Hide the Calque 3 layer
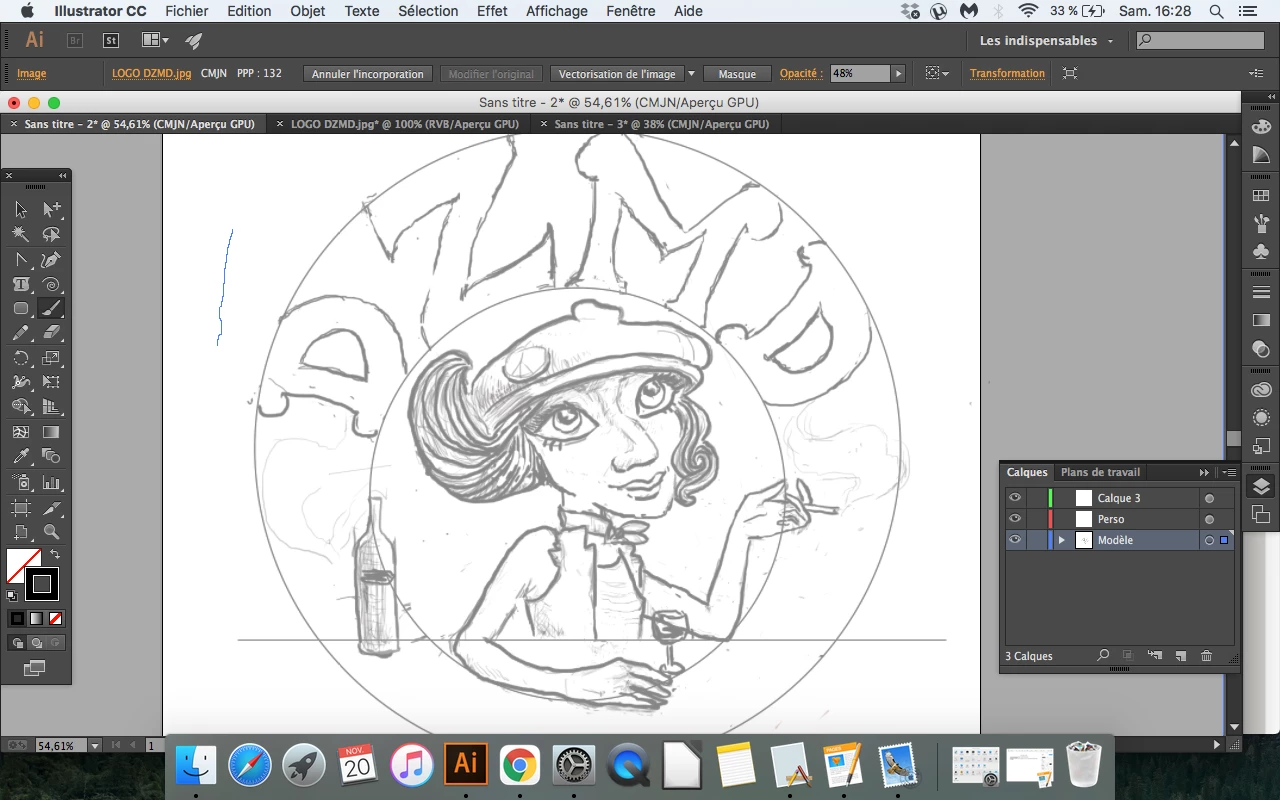 pos(1015,498)
